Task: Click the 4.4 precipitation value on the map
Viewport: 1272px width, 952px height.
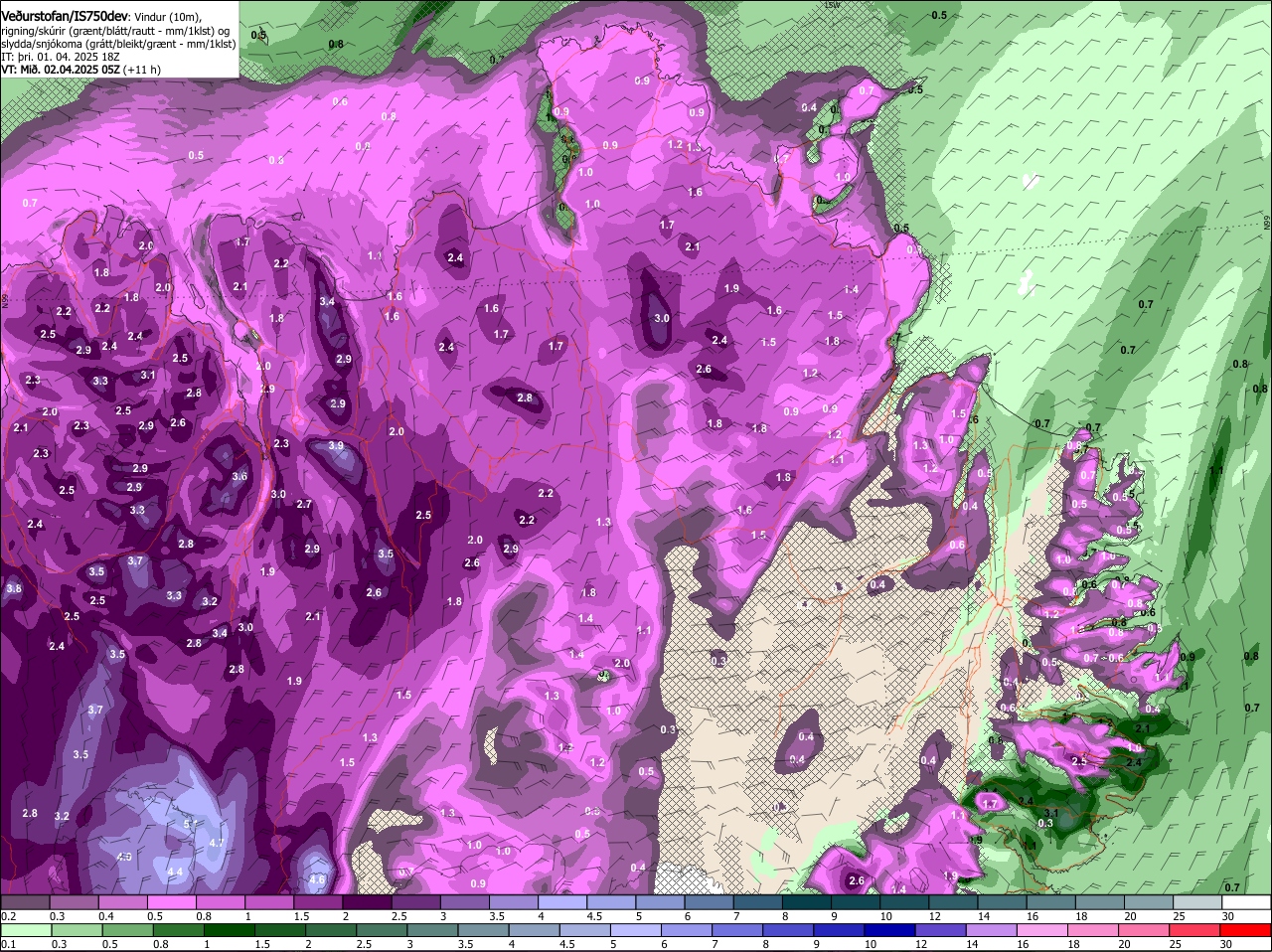Action: tap(176, 872)
